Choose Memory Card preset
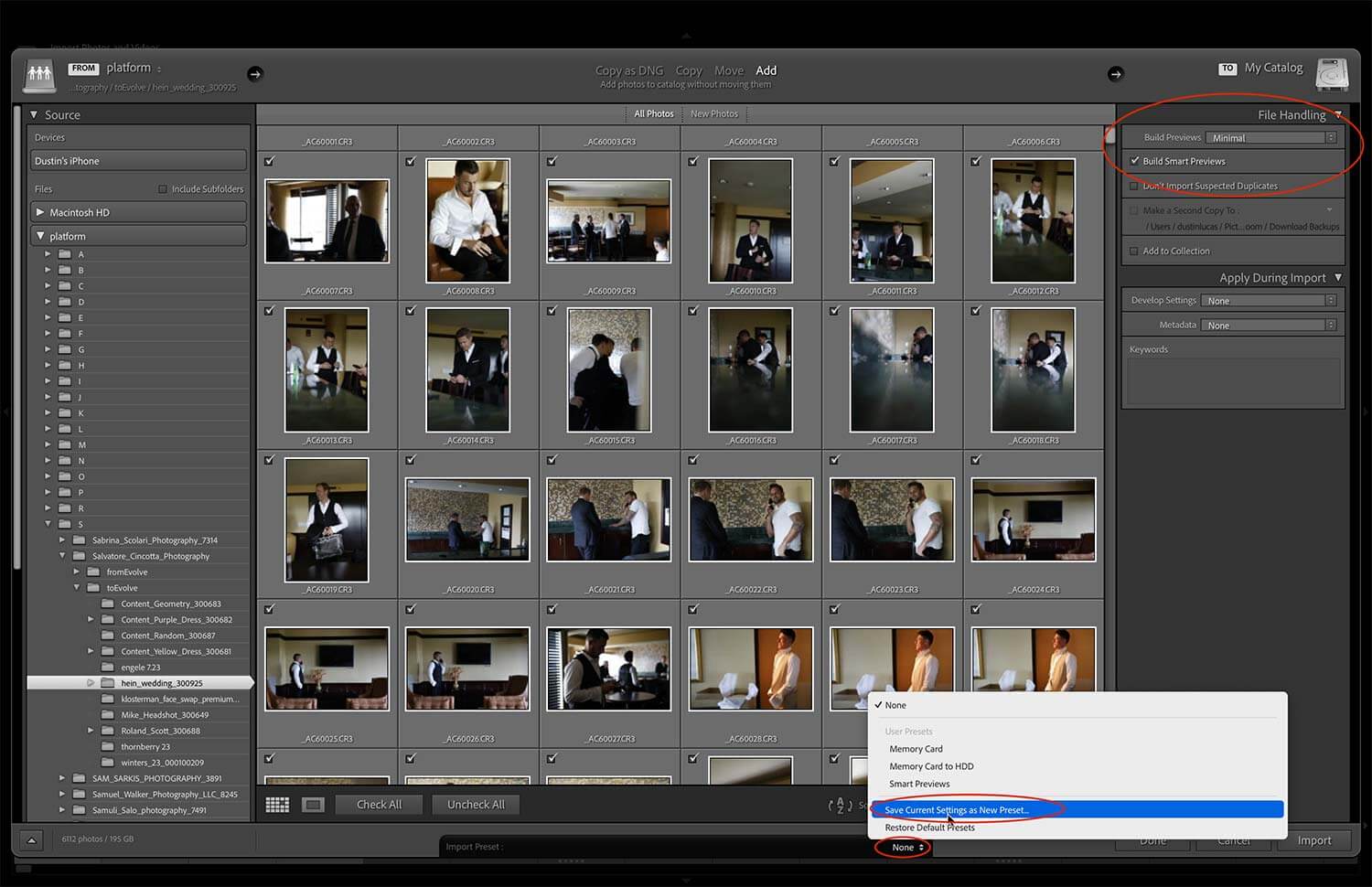The width and height of the screenshot is (1372, 887). click(x=1077, y=749)
